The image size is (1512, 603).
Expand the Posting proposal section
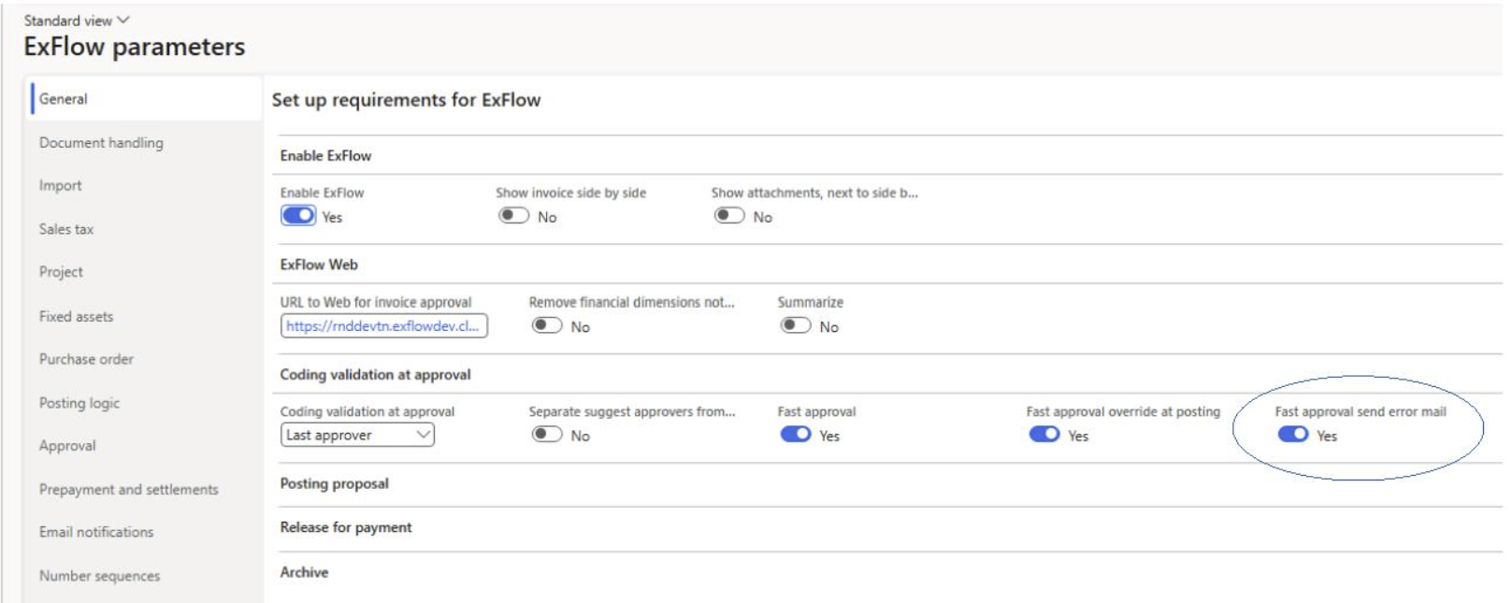tap(334, 484)
